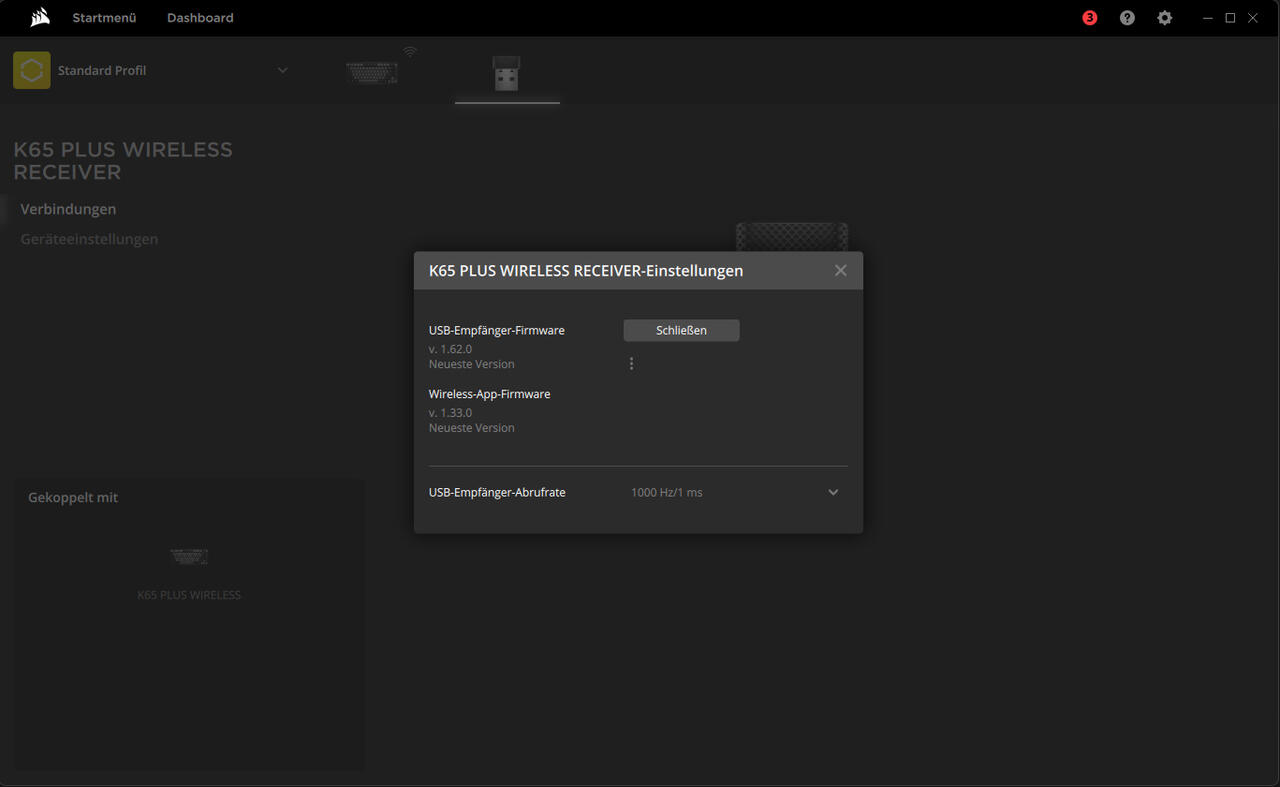The height and width of the screenshot is (787, 1280).
Task: Open the Verbindungen section
Action: coord(68,209)
